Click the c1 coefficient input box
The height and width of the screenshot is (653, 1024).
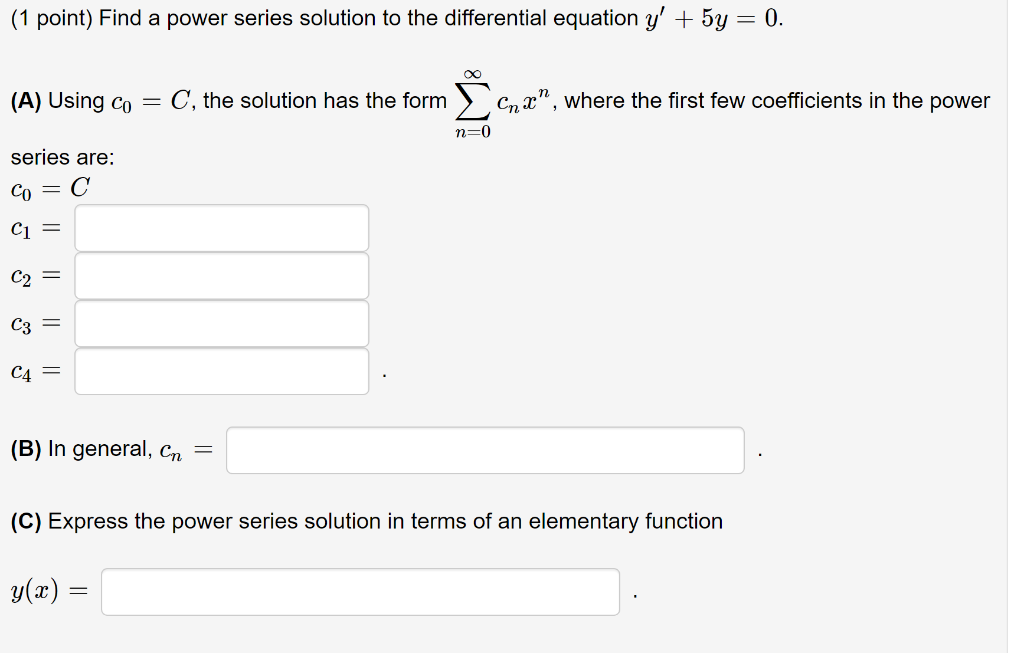[222, 227]
